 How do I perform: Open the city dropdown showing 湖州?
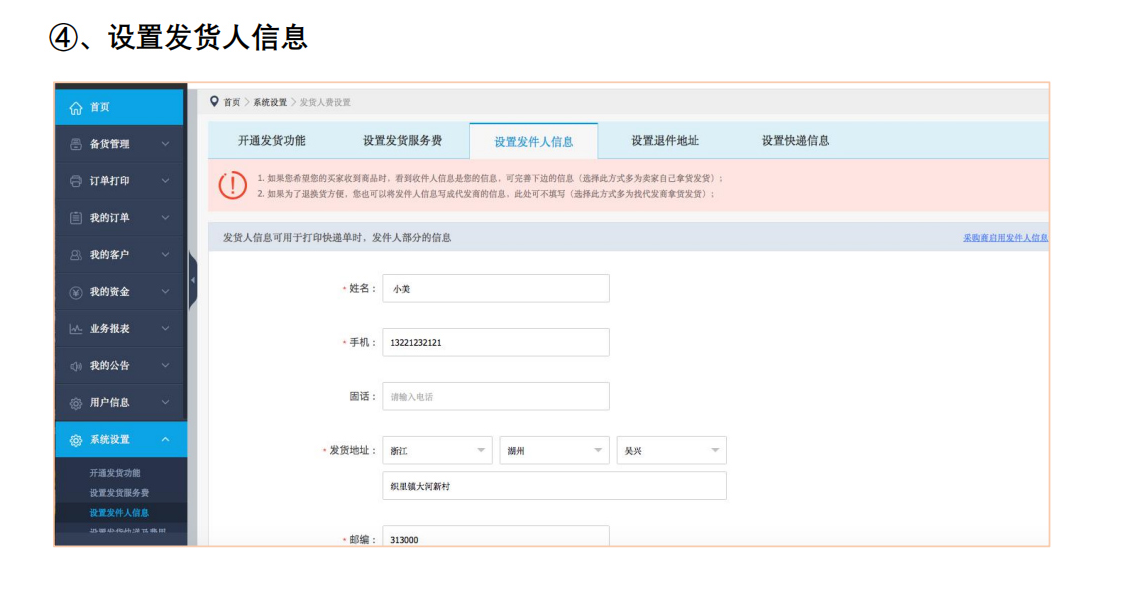(555, 451)
